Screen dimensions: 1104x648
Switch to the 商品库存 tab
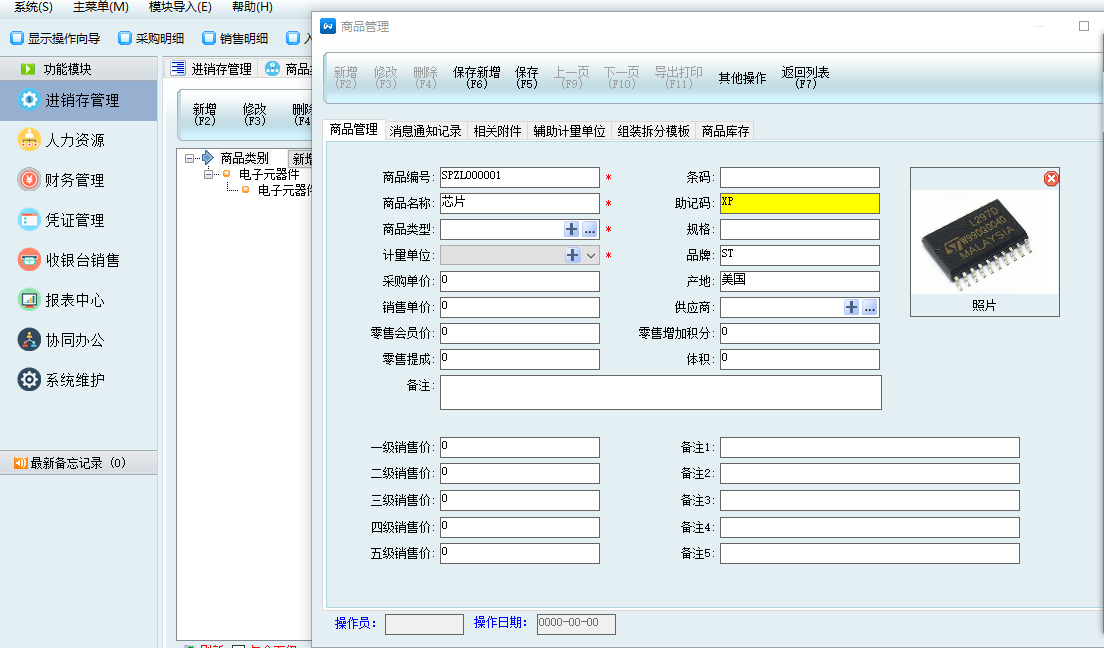coord(725,131)
